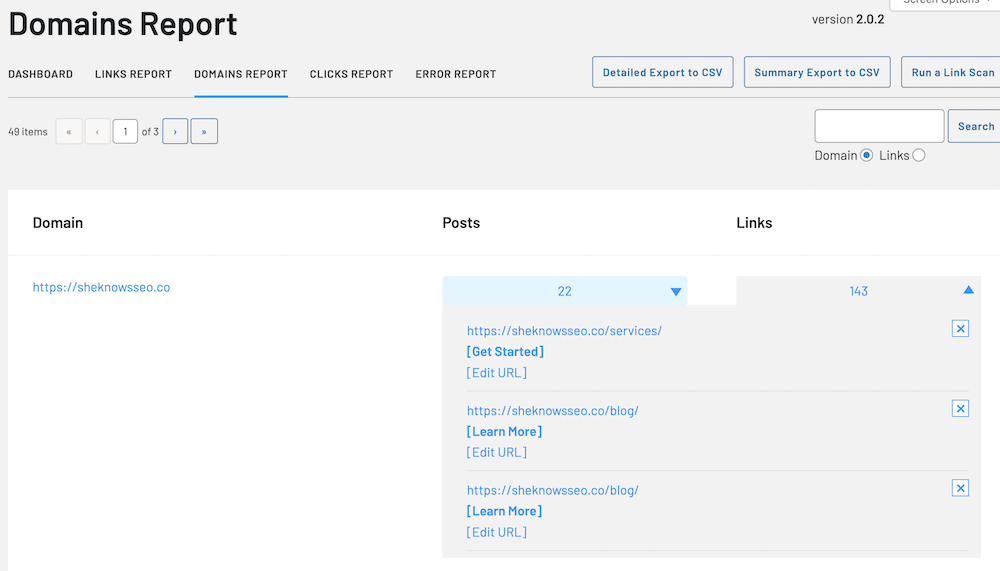This screenshot has width=1000, height=571.
Task: Go to first page of results
Action: click(69, 131)
